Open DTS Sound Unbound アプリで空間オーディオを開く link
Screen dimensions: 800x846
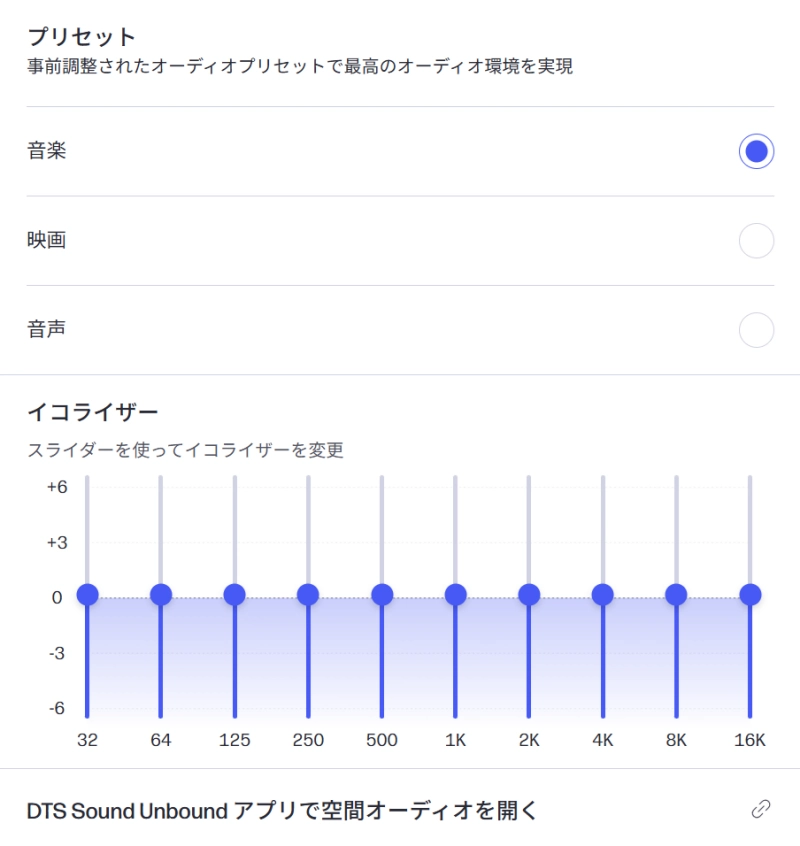(280, 810)
